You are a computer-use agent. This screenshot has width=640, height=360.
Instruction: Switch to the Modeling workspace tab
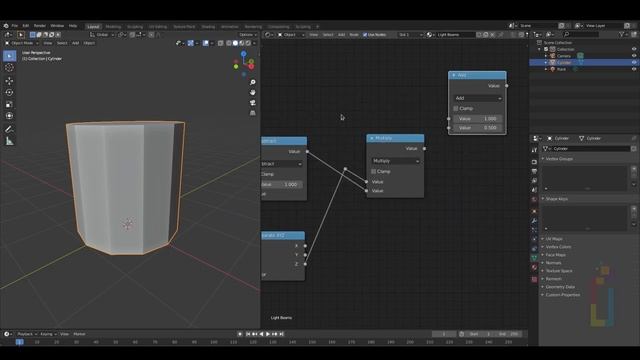coord(113,27)
